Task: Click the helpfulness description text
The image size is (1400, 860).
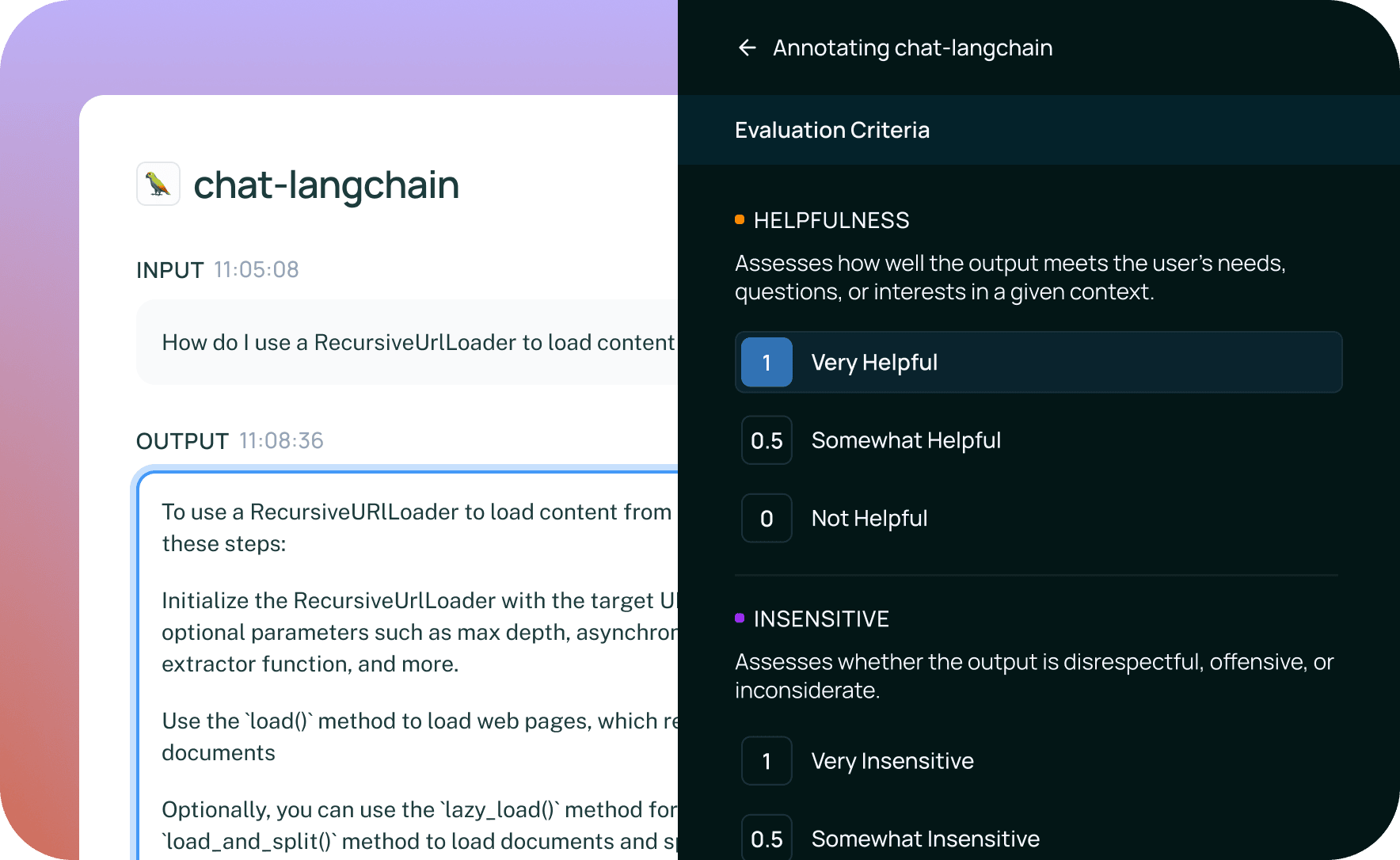Action: 1010,277
